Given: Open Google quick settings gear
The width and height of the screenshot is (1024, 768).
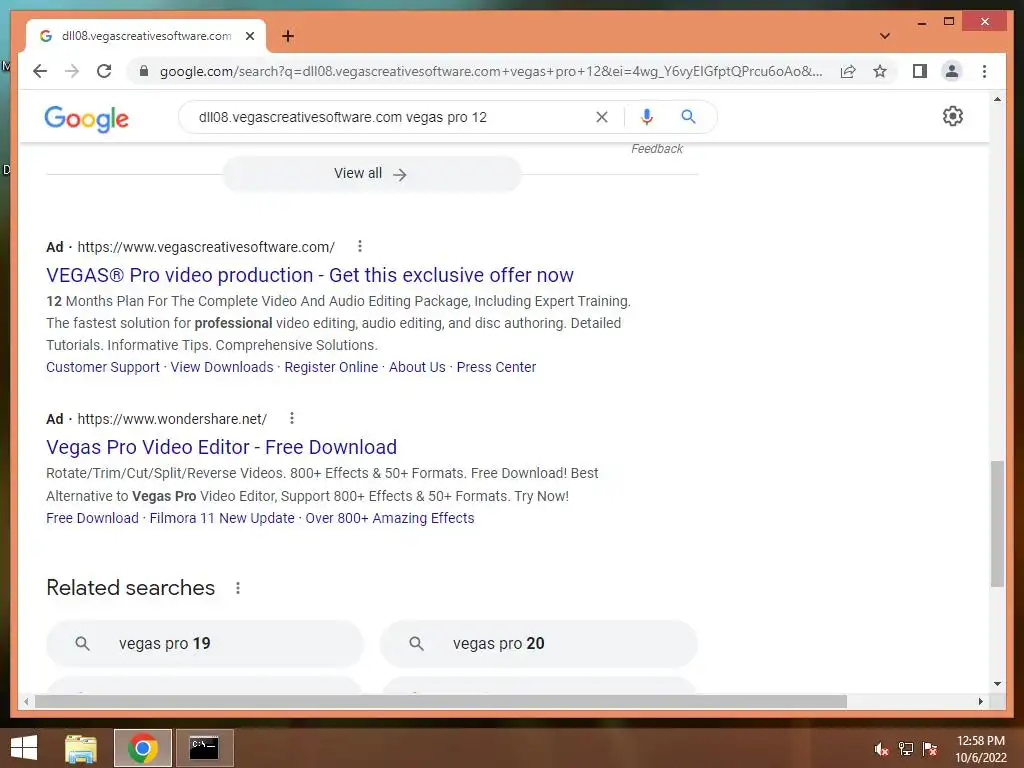Looking at the screenshot, I should pyautogui.click(x=953, y=116).
